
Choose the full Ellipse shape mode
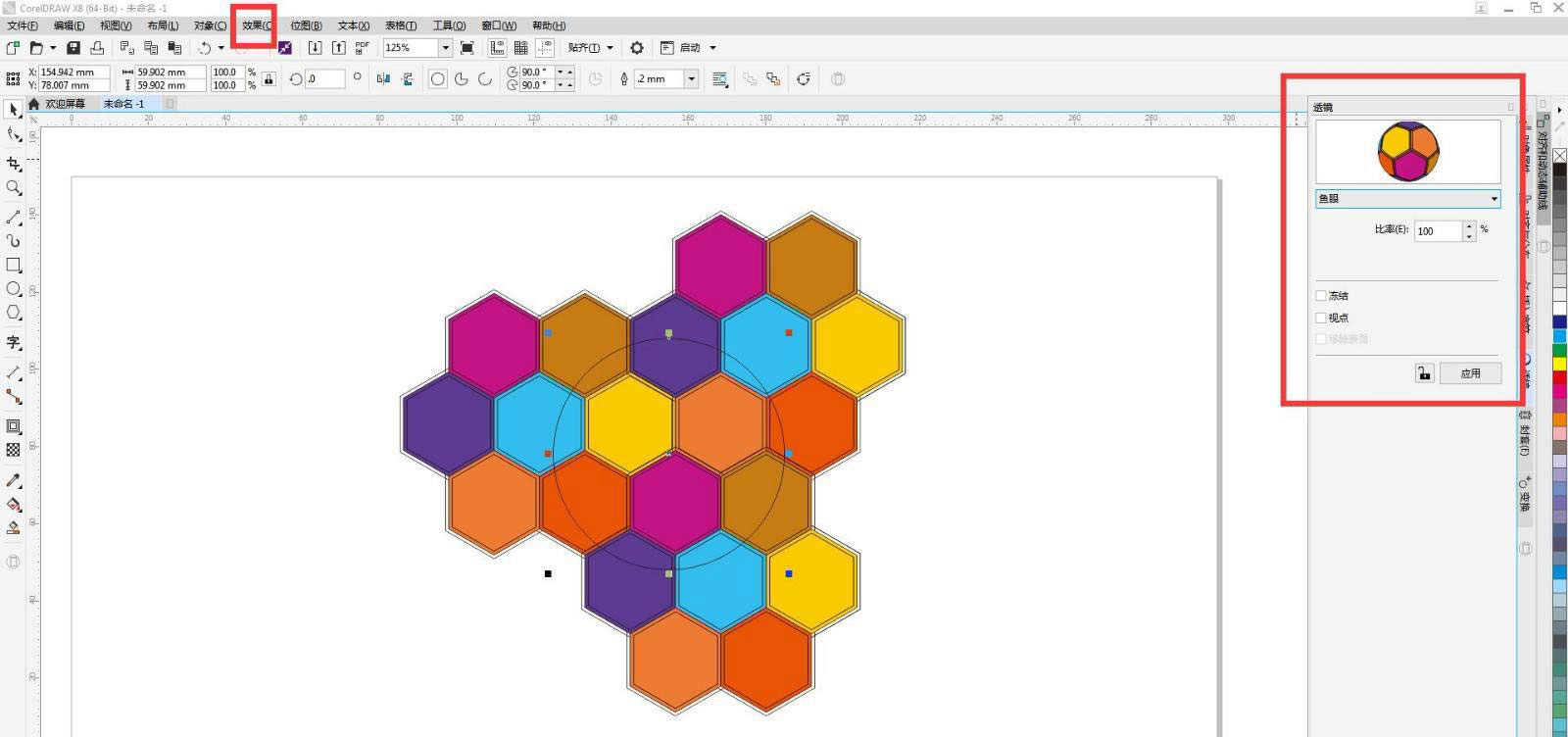point(438,78)
